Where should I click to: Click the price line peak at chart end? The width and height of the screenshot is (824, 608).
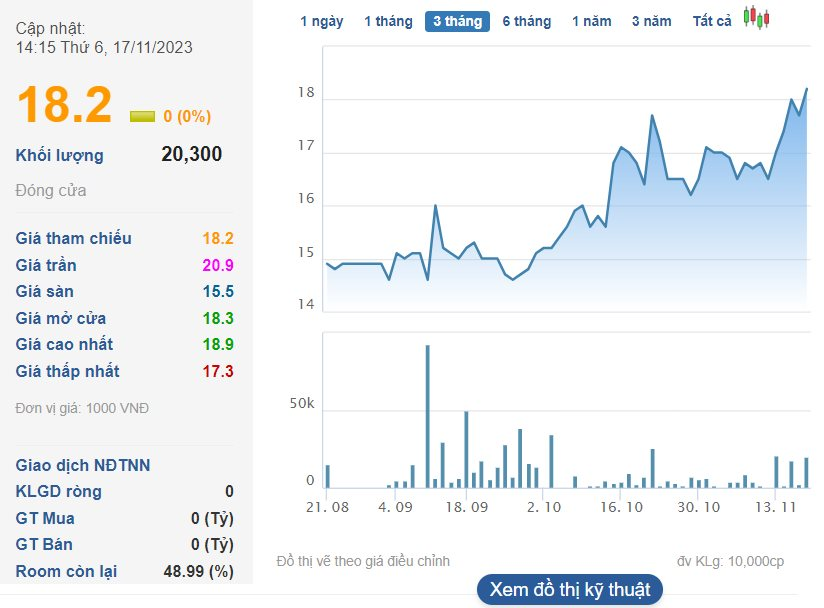pos(806,89)
